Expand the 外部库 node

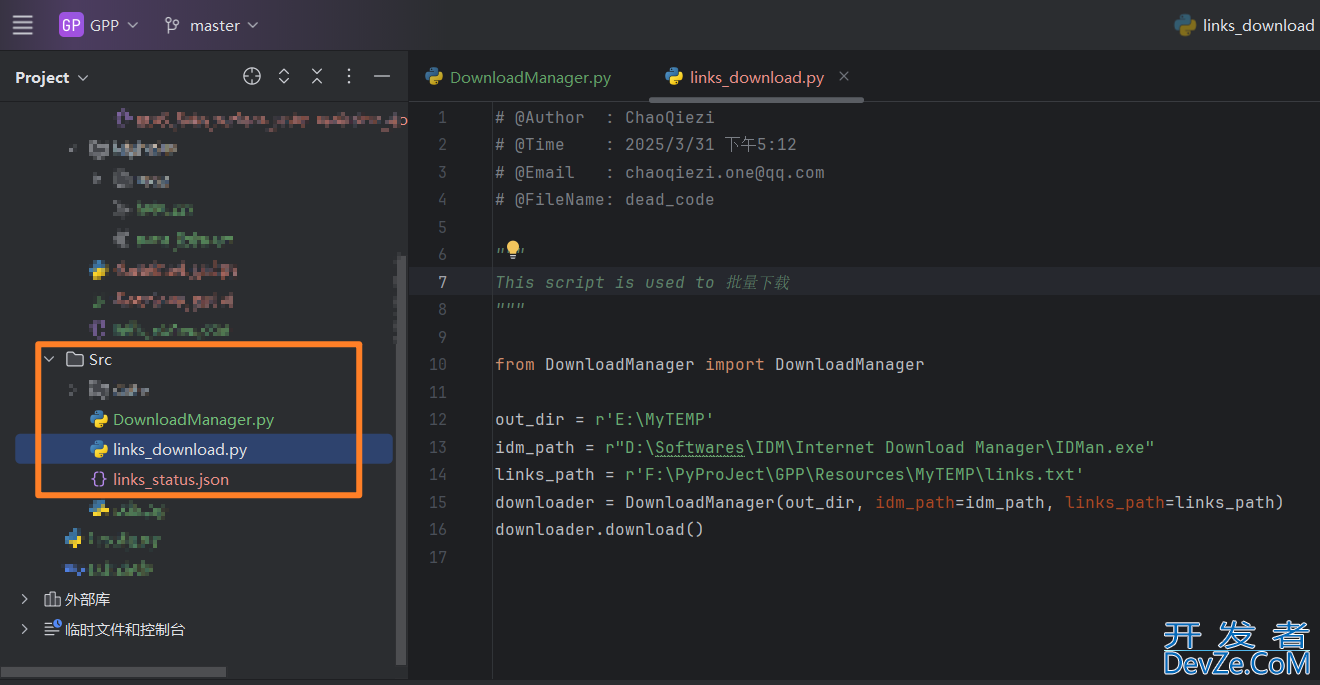pyautogui.click(x=25, y=599)
